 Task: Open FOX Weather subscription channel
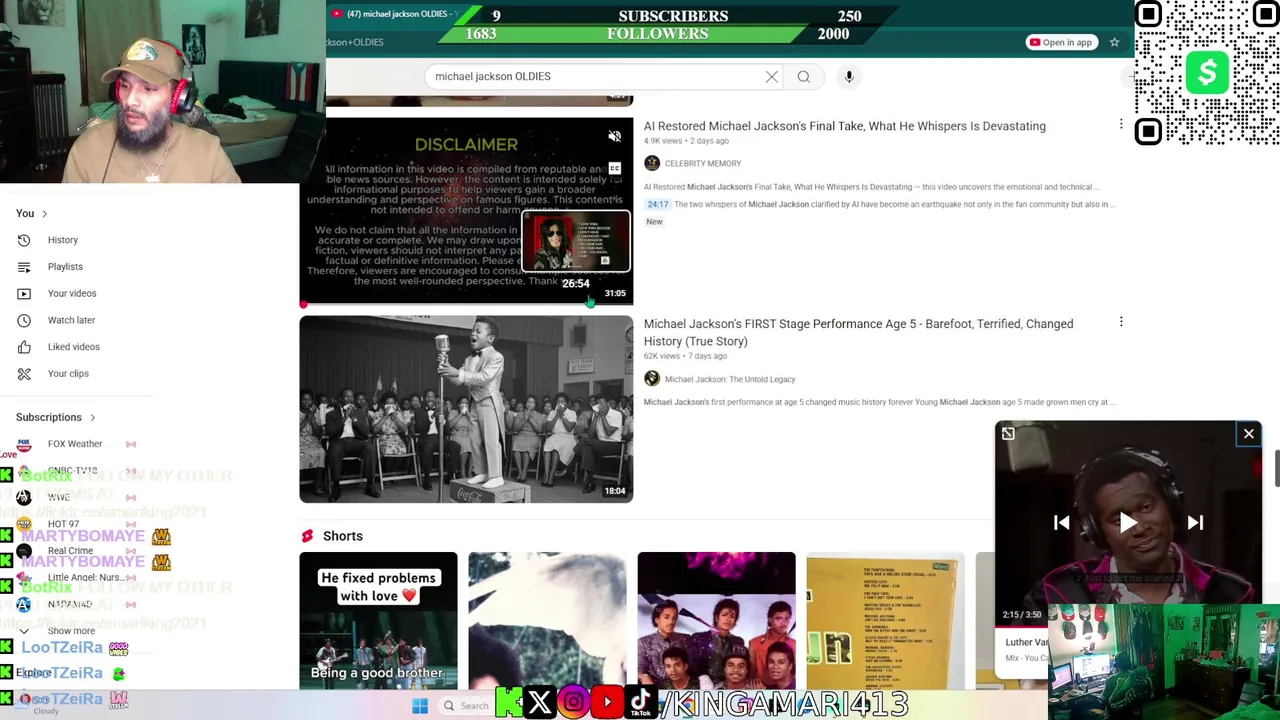(75, 444)
